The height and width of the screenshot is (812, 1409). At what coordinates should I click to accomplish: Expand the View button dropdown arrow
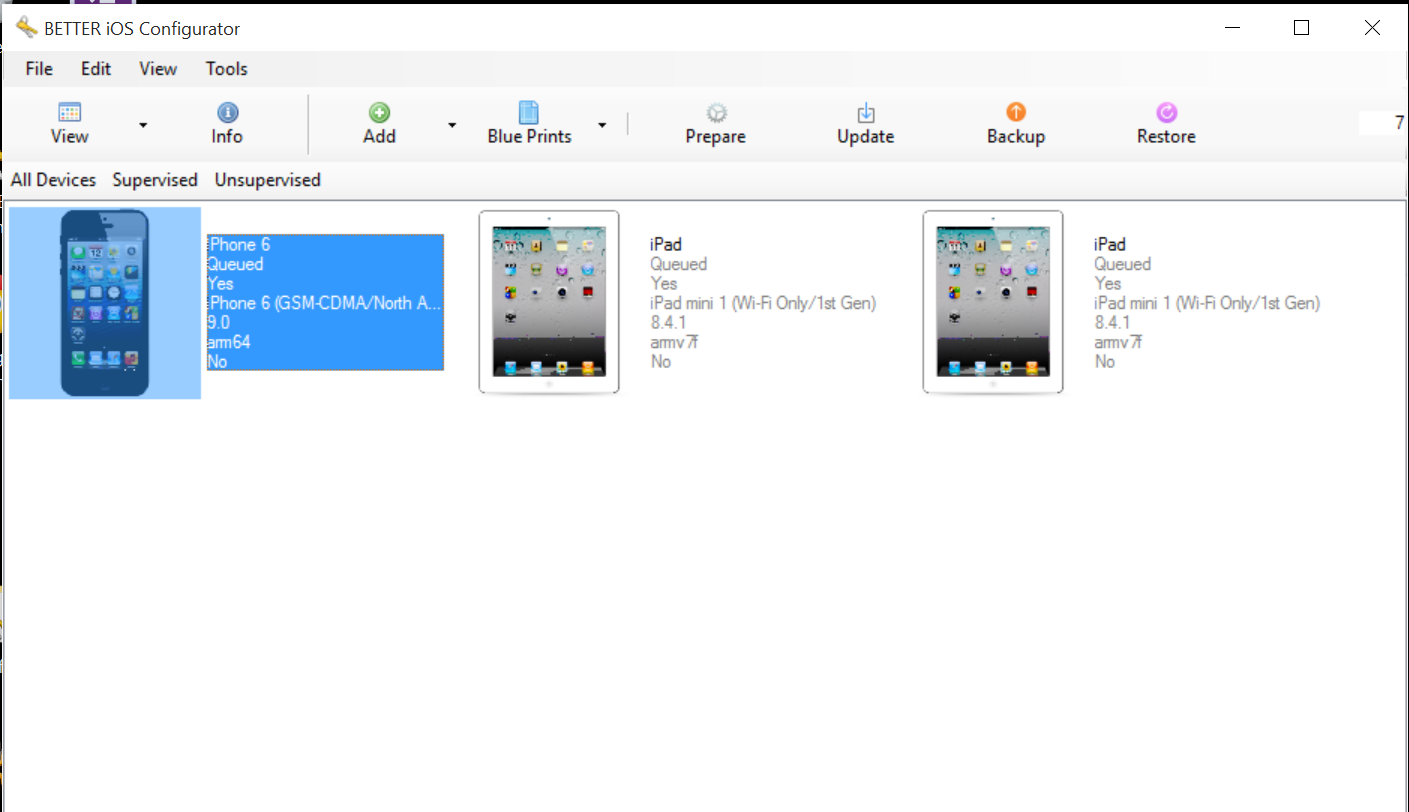[143, 125]
